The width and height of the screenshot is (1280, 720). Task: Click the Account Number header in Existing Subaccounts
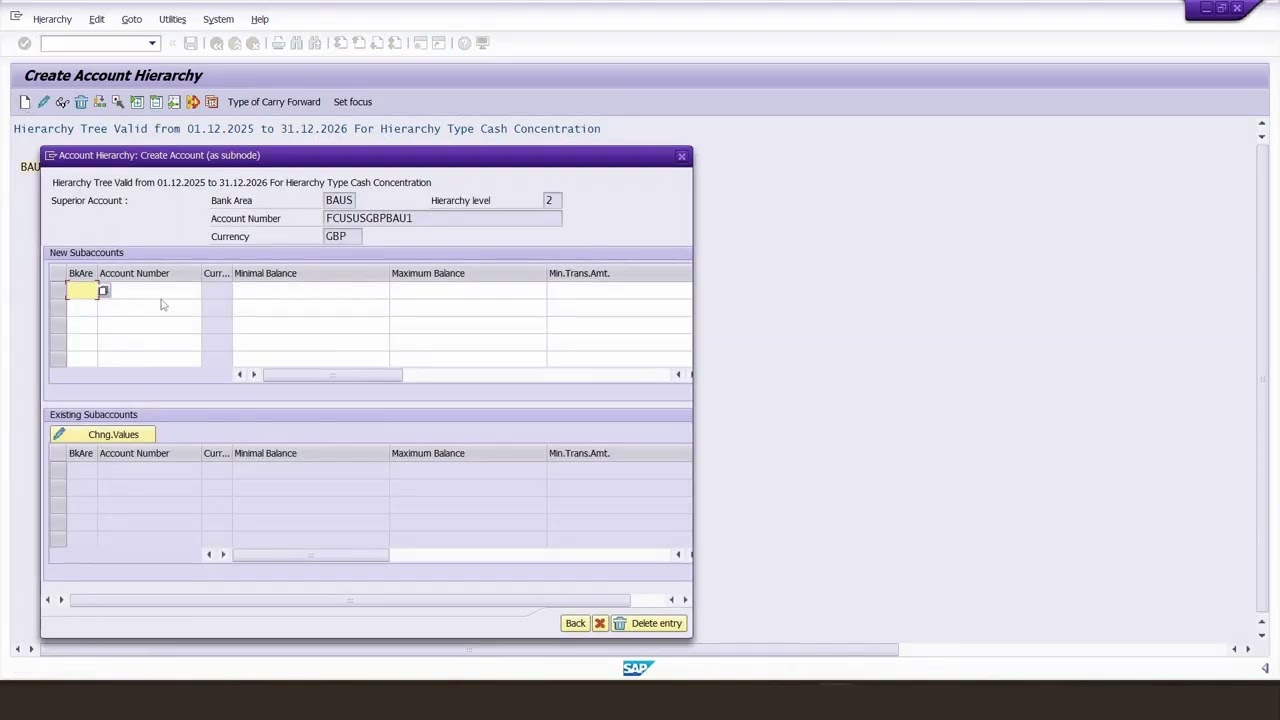[x=149, y=453]
